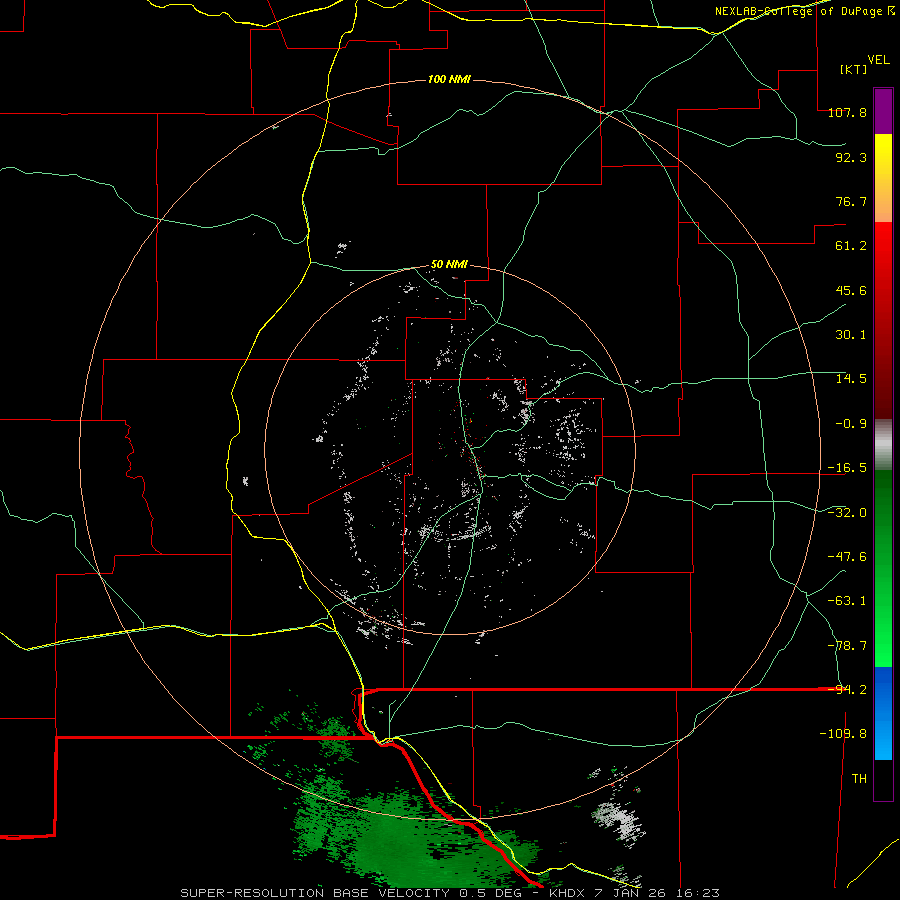Pick the blue segment of the velocity color bar

pyautogui.click(x=883, y=713)
